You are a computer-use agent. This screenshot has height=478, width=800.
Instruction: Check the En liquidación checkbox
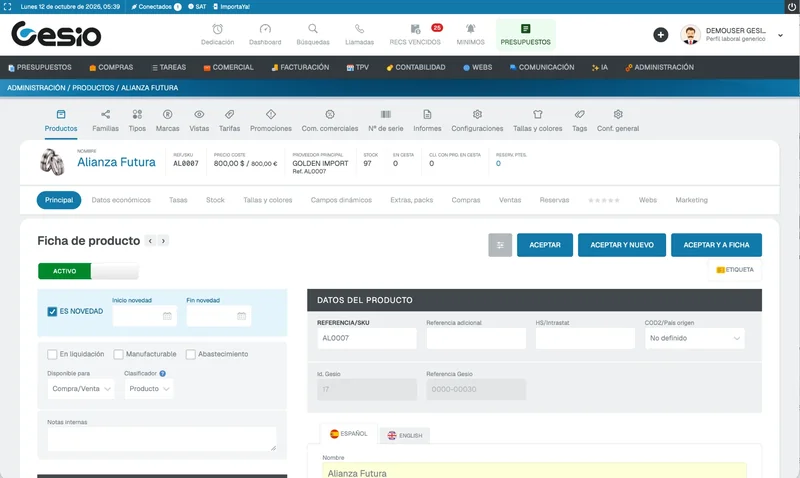pos(52,354)
